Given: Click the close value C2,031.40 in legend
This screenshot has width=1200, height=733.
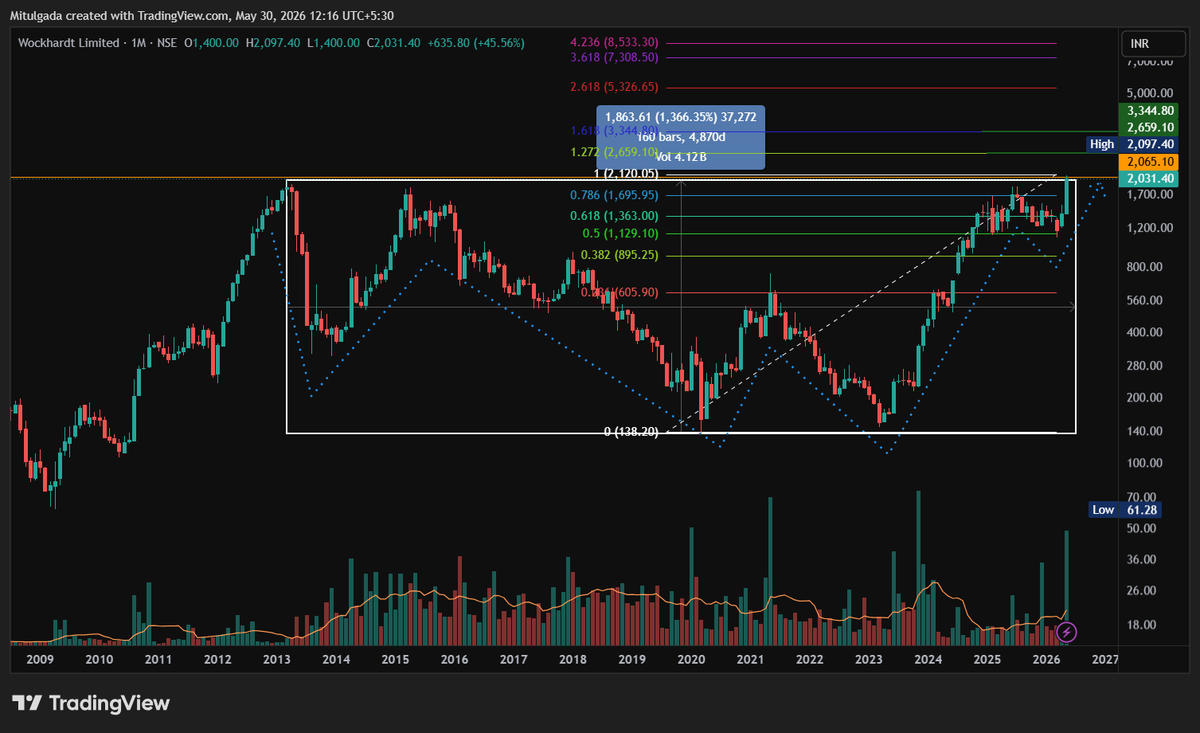Looking at the screenshot, I should 395,42.
